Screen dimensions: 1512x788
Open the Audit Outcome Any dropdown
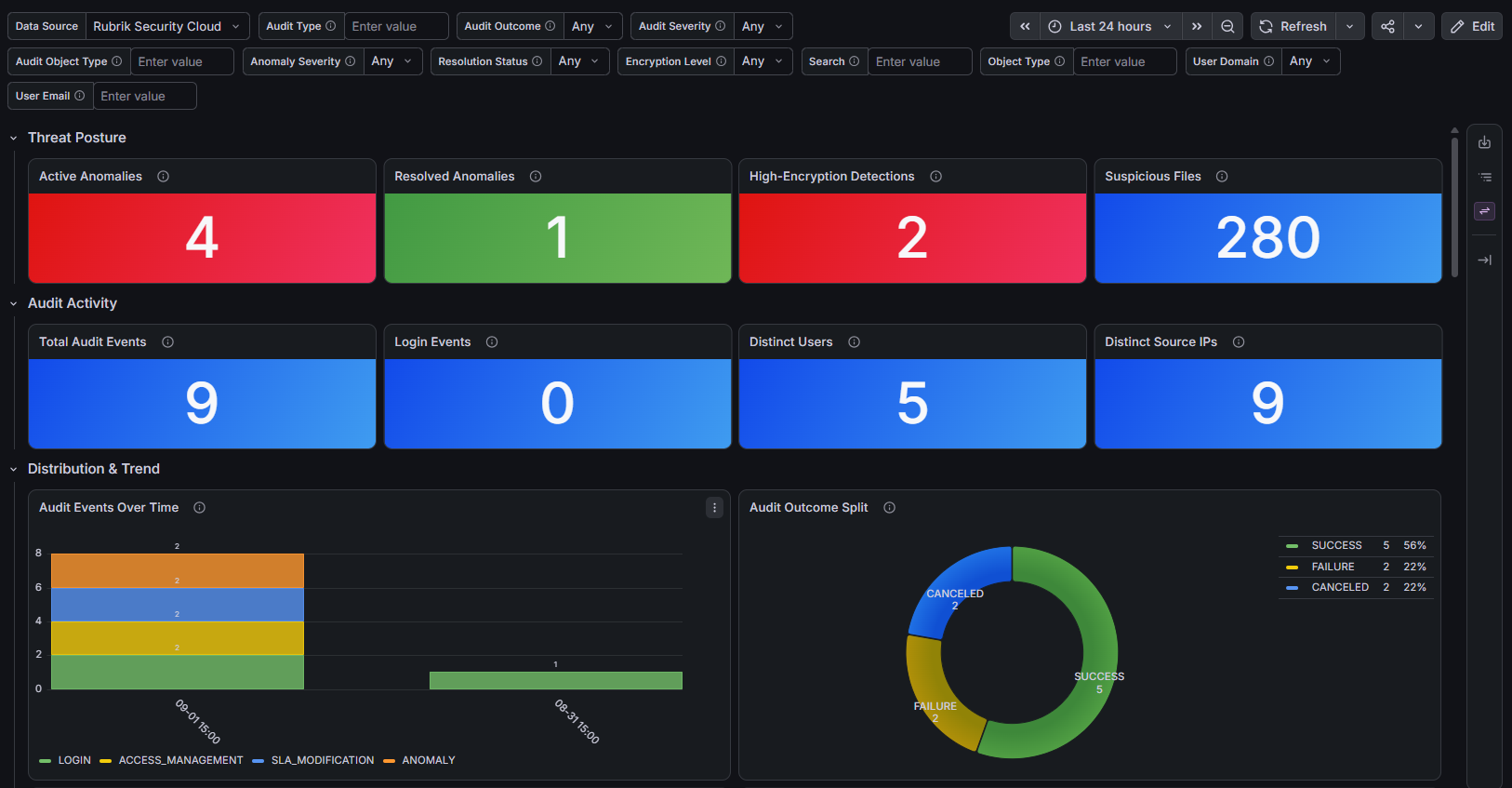[x=592, y=26]
